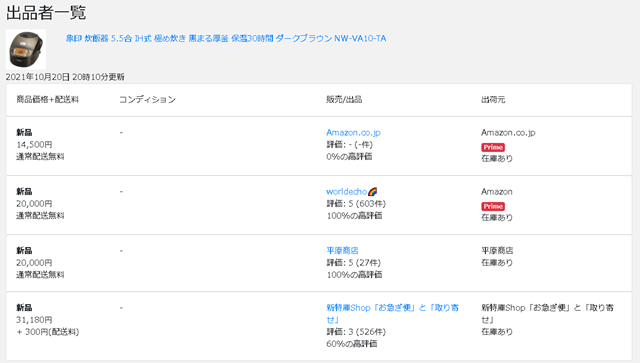Image resolution: width=640 pixels, height=363 pixels.
Task: Select 新特庫Shop shipper text in 出荷元 column
Action: point(547,313)
